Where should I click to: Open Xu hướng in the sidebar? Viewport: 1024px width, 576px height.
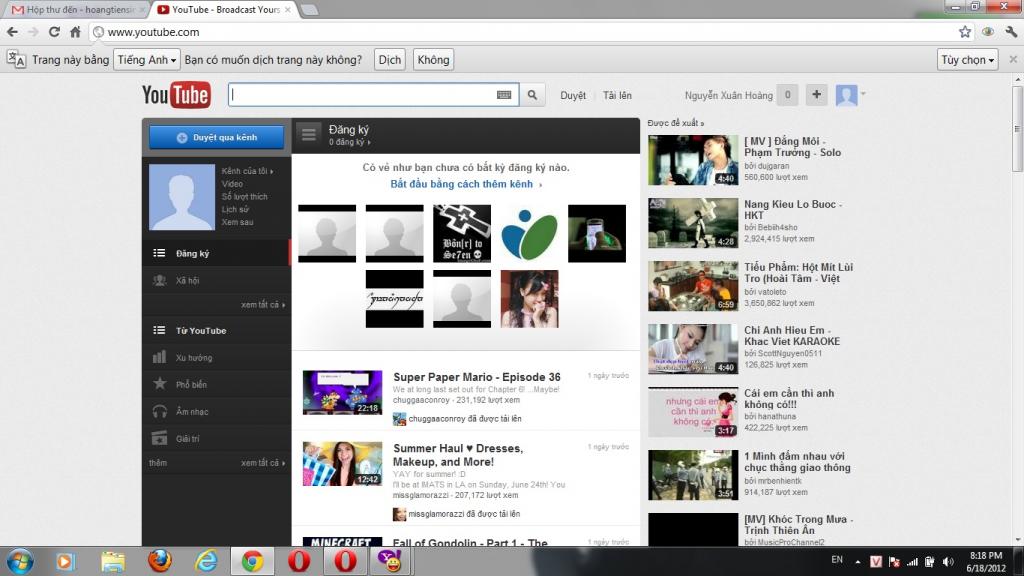click(194, 357)
